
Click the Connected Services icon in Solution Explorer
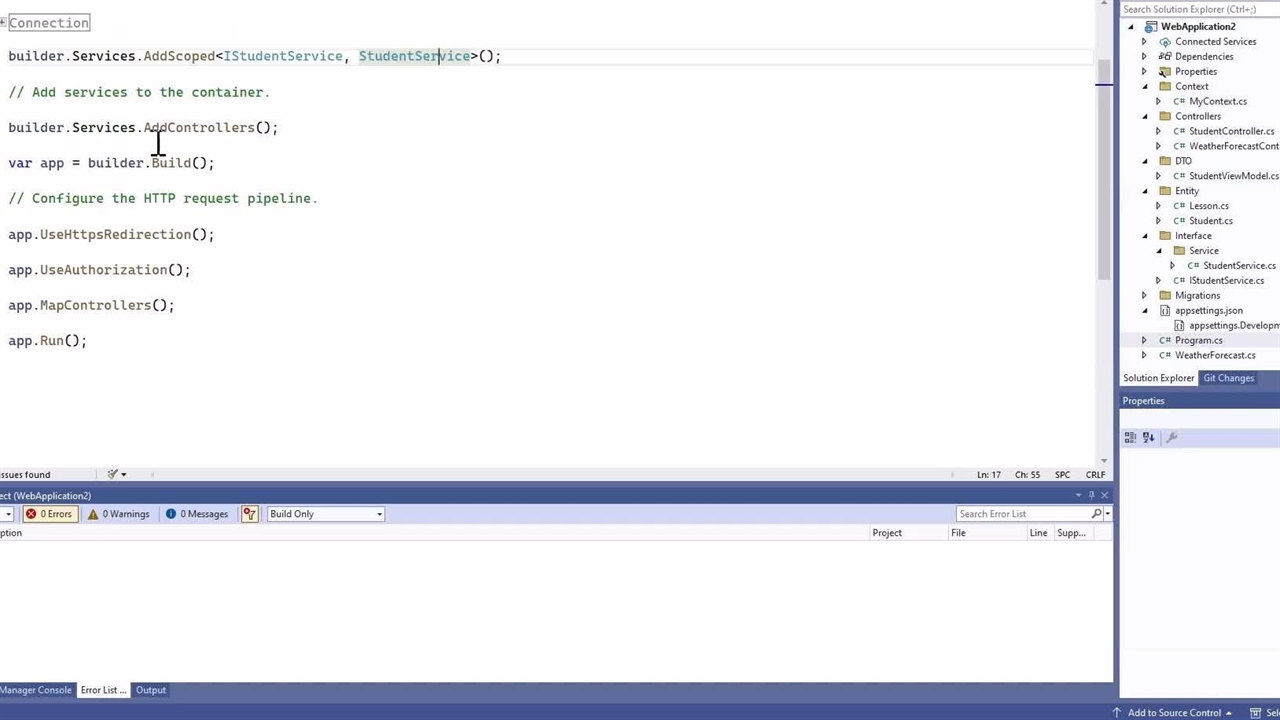tap(1165, 42)
